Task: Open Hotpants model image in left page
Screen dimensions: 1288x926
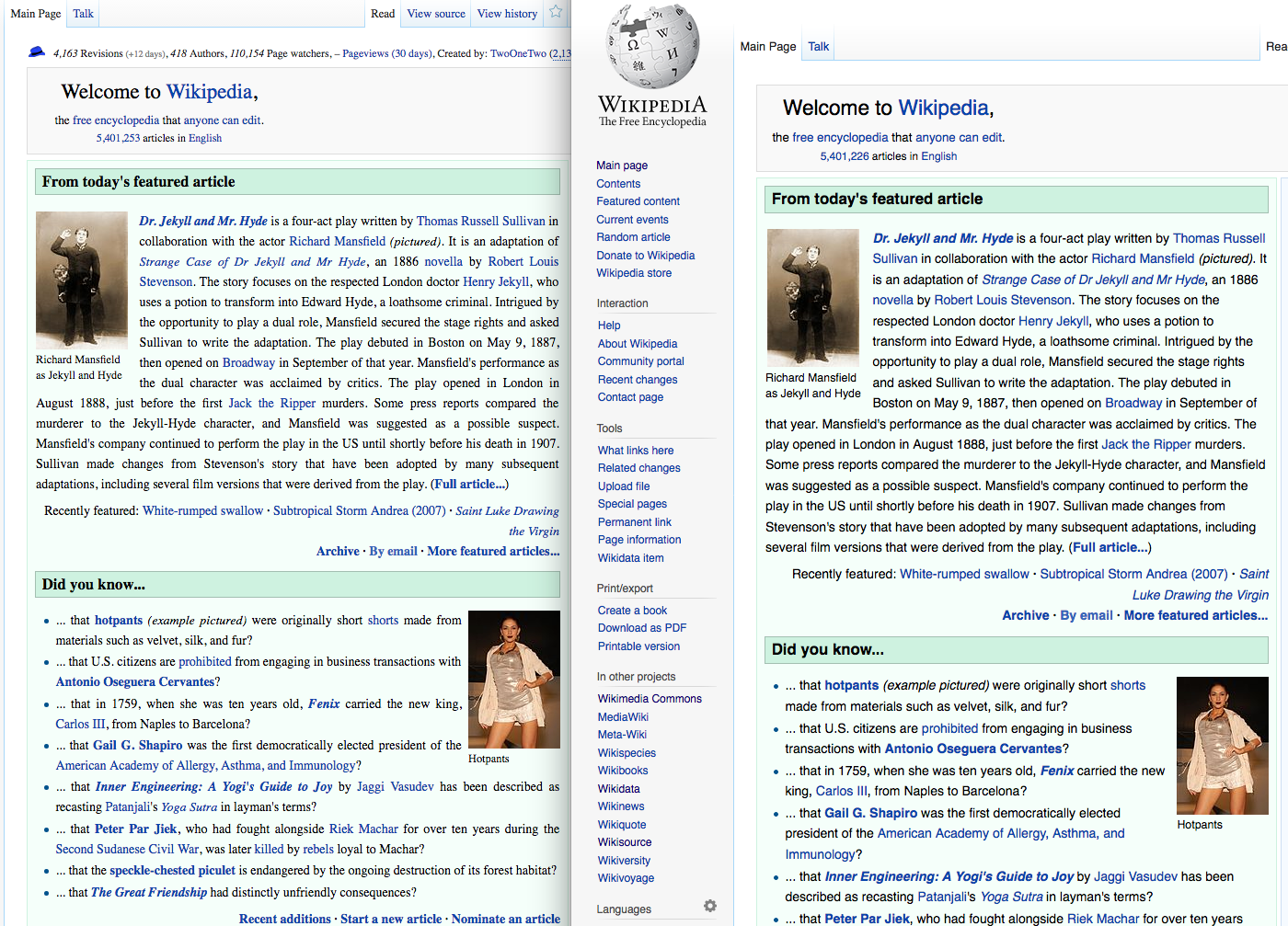Action: [x=514, y=680]
